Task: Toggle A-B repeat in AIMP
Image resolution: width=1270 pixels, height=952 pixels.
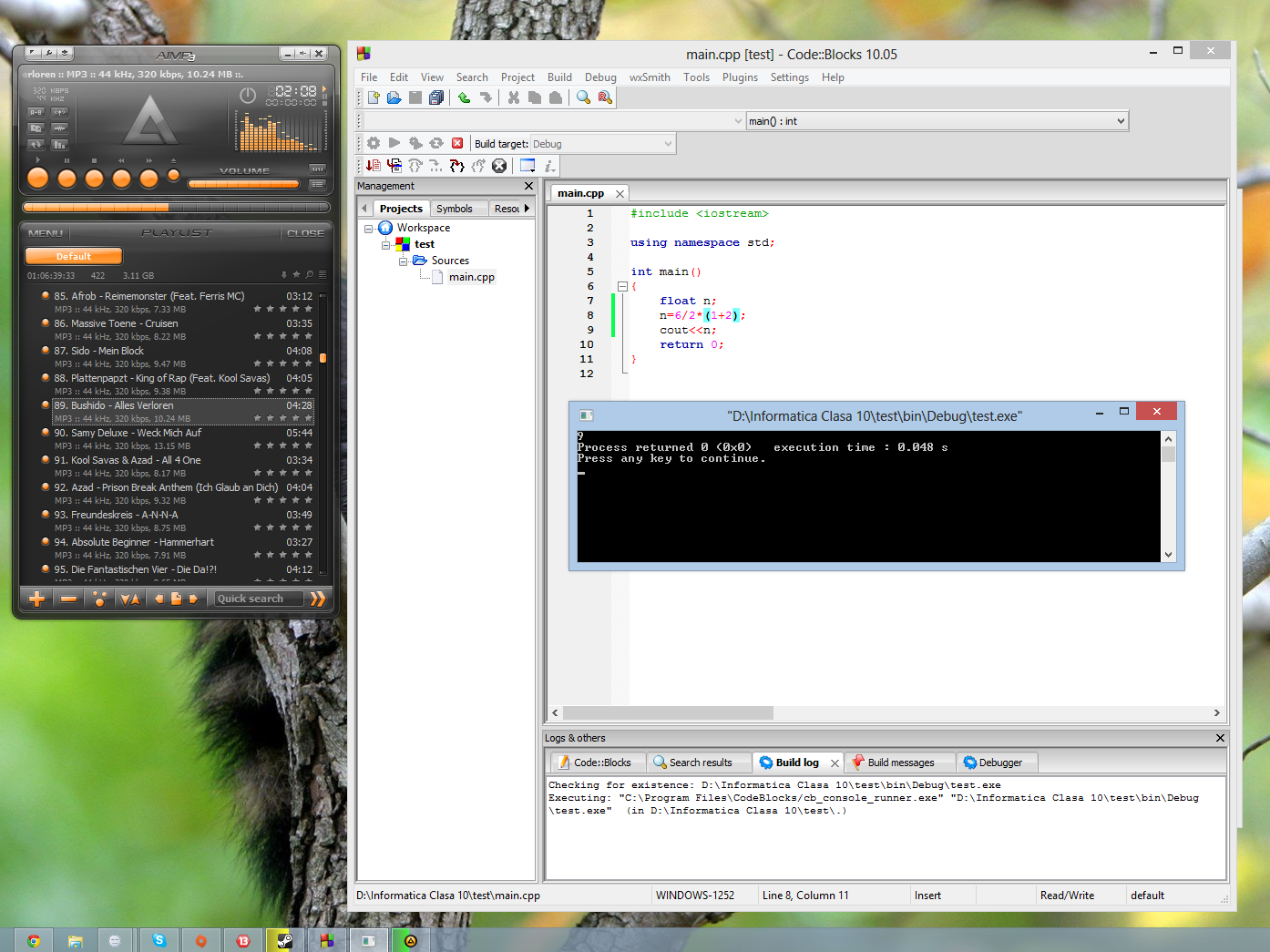Action: [x=36, y=112]
